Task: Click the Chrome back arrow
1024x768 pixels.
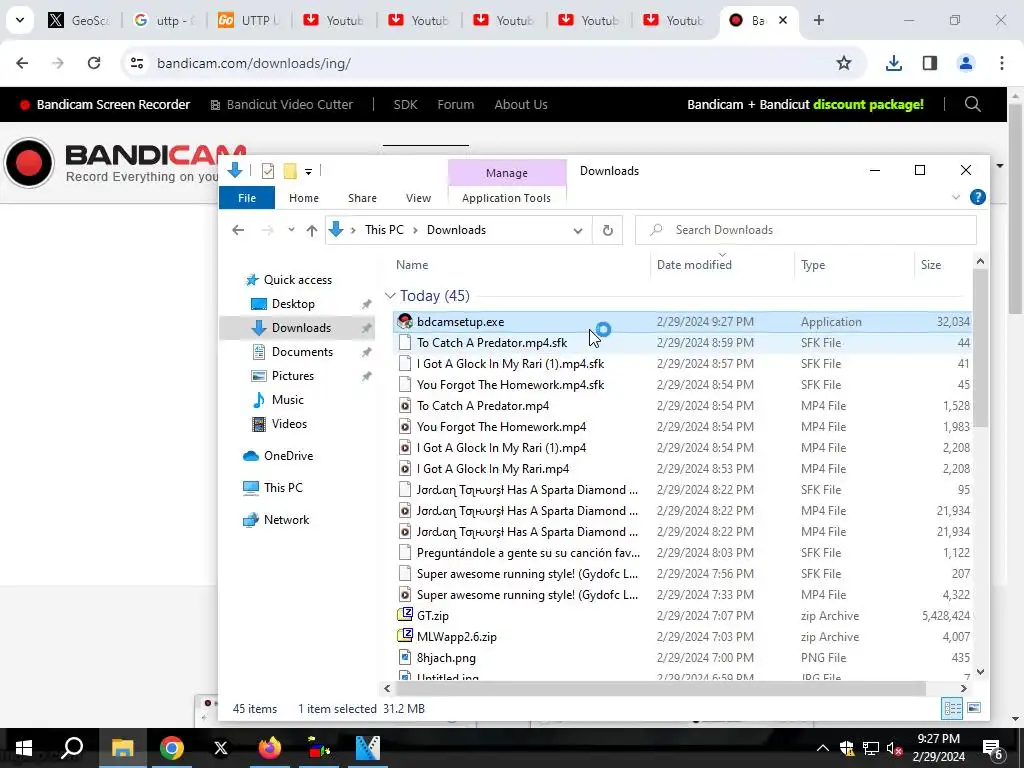Action: pos(22,63)
